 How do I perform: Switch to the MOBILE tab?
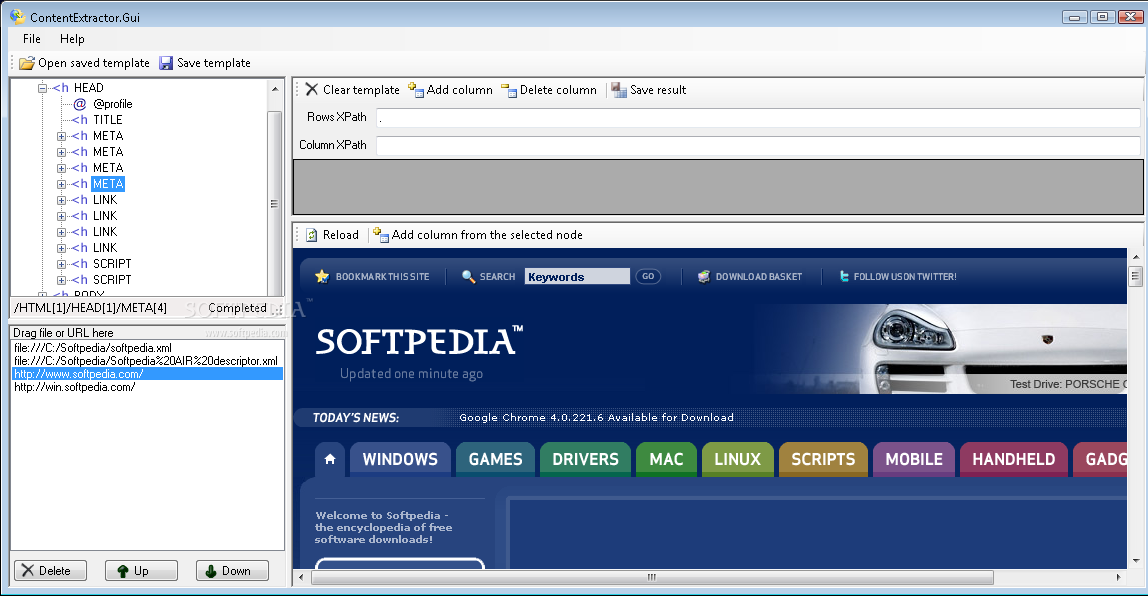click(914, 459)
